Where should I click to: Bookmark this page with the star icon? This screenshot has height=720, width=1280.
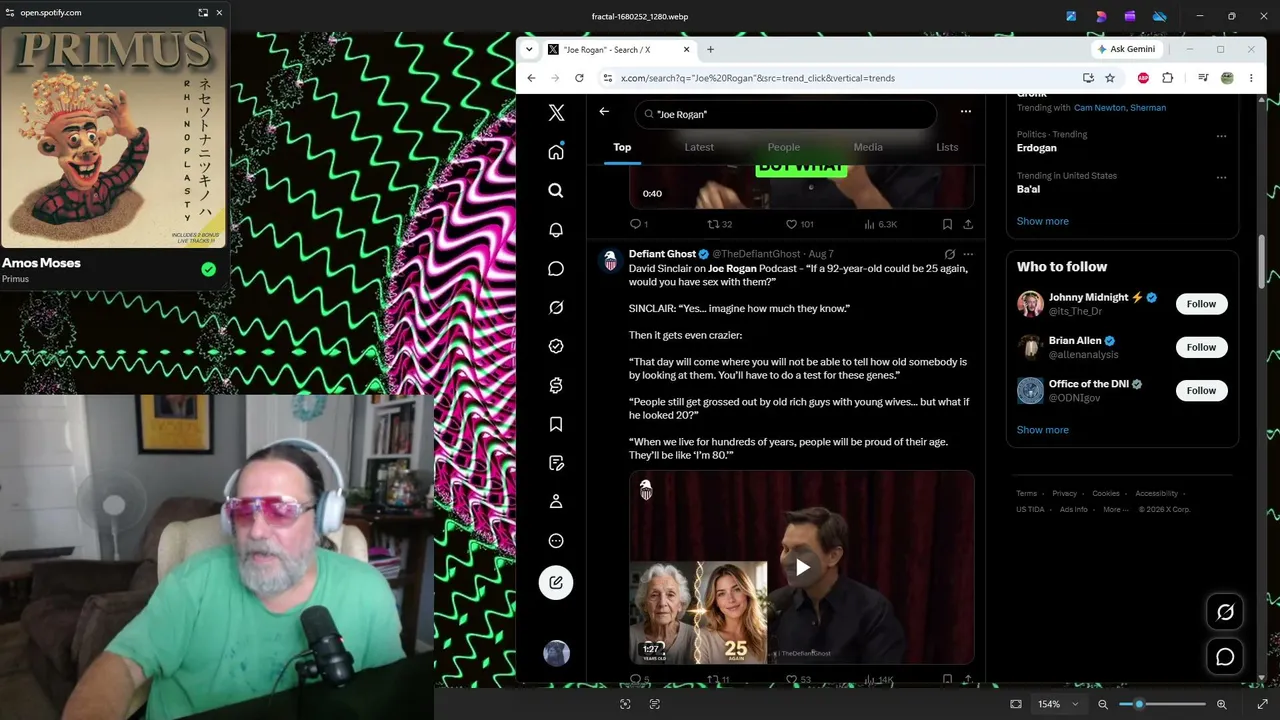(1110, 78)
